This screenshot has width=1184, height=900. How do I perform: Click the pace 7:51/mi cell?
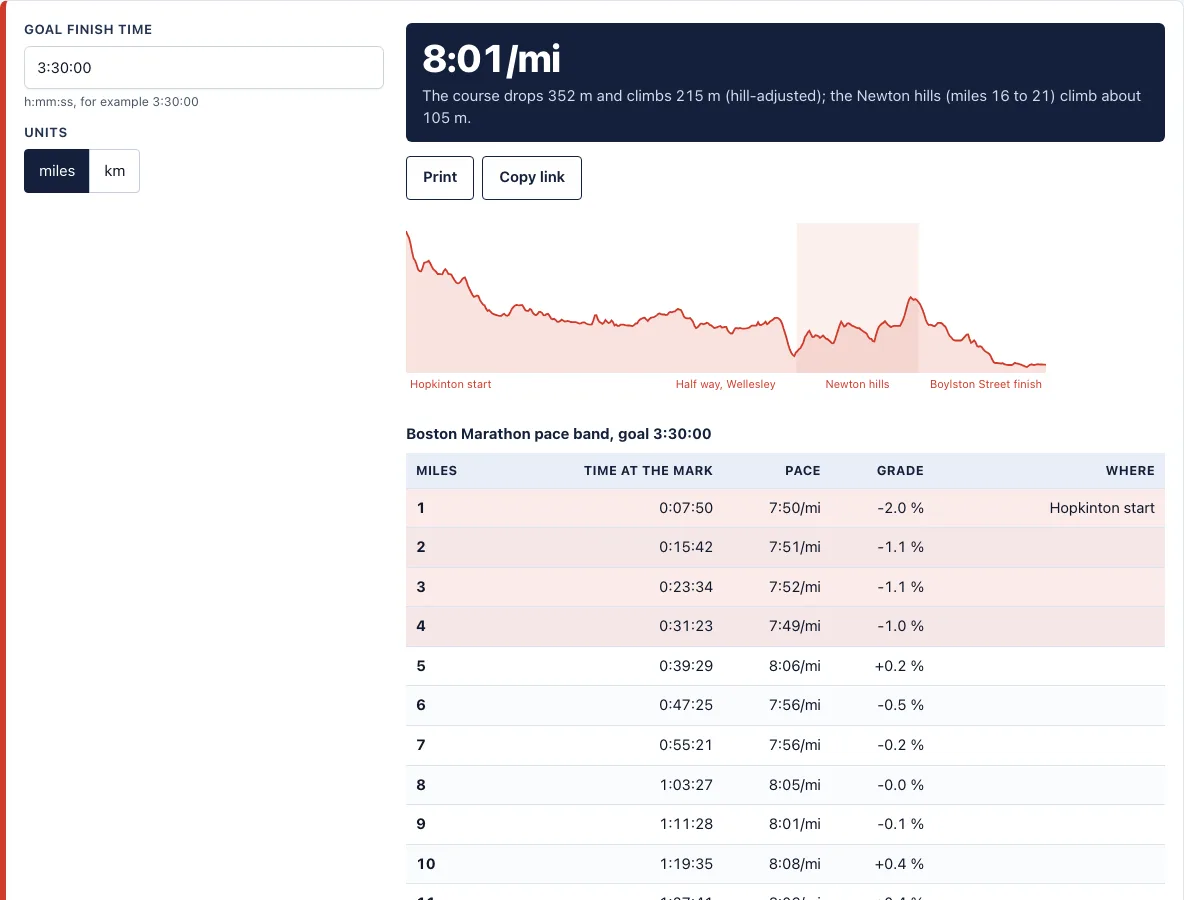point(794,547)
